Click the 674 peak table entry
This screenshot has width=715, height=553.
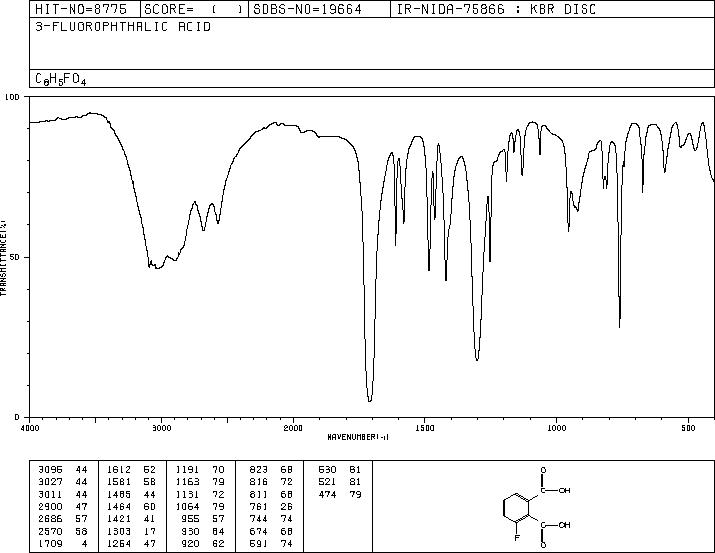tap(271, 531)
